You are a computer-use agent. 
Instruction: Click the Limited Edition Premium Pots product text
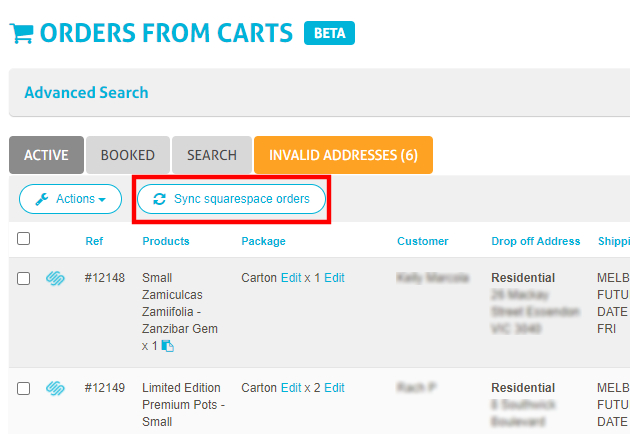183,405
